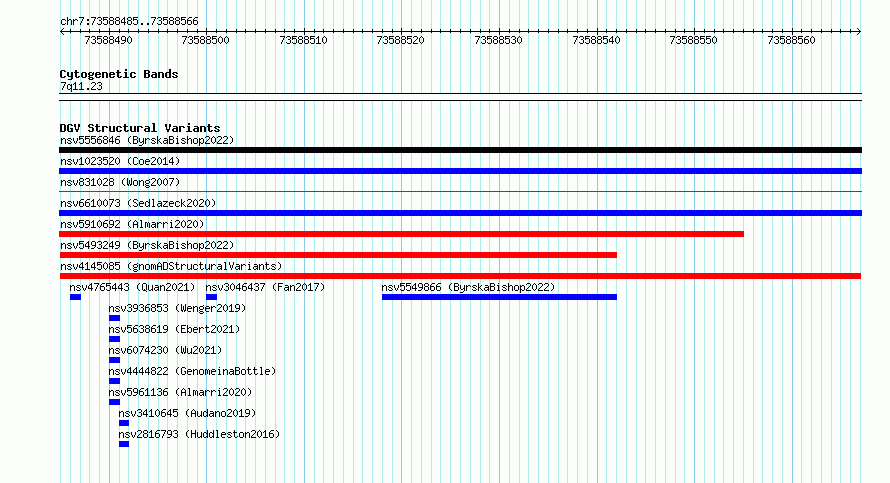The width and height of the screenshot is (890, 483).
Task: Select the black nsv5556846 variant bar
Action: point(460,150)
